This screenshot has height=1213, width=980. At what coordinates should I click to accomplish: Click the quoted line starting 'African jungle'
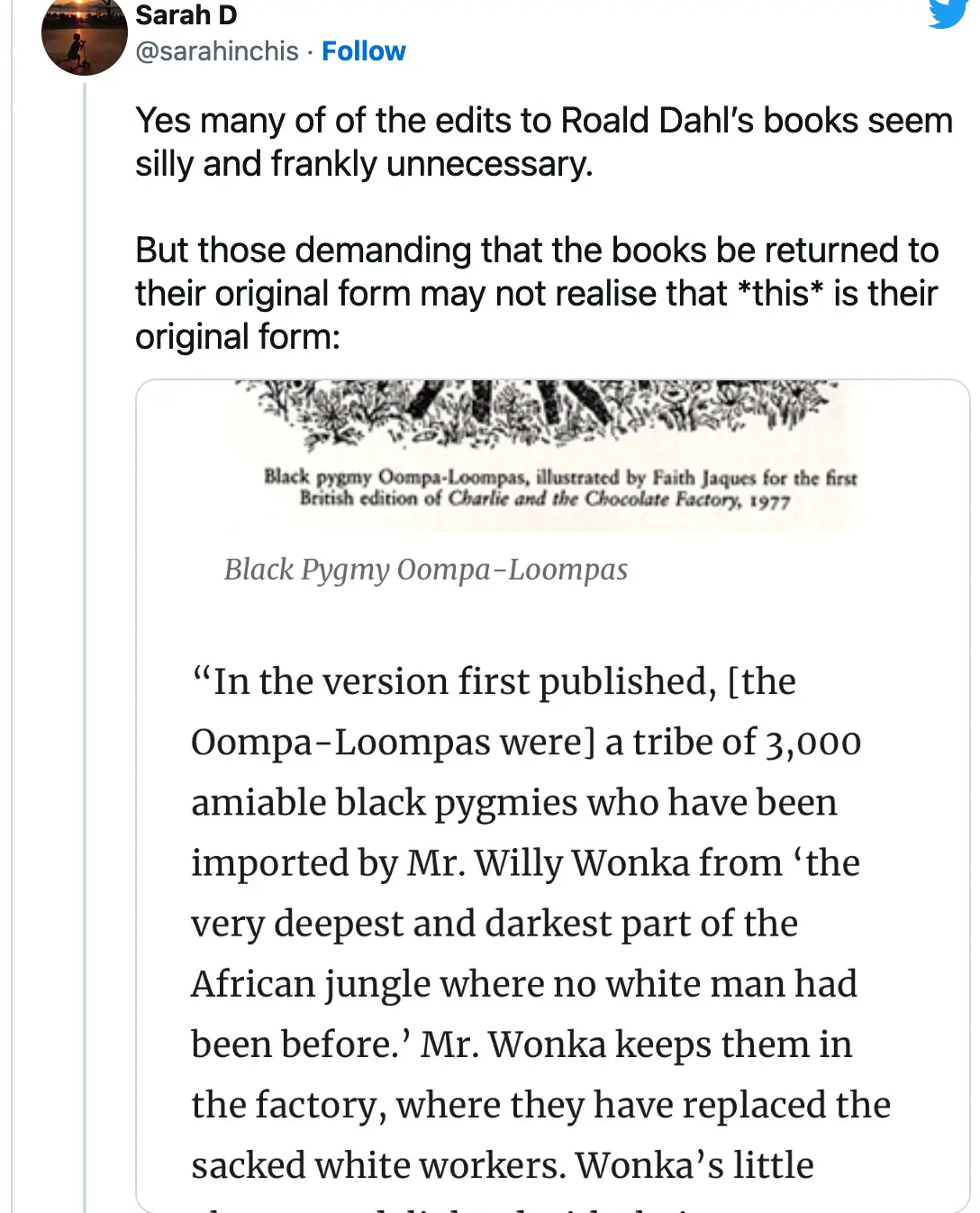coord(523,984)
